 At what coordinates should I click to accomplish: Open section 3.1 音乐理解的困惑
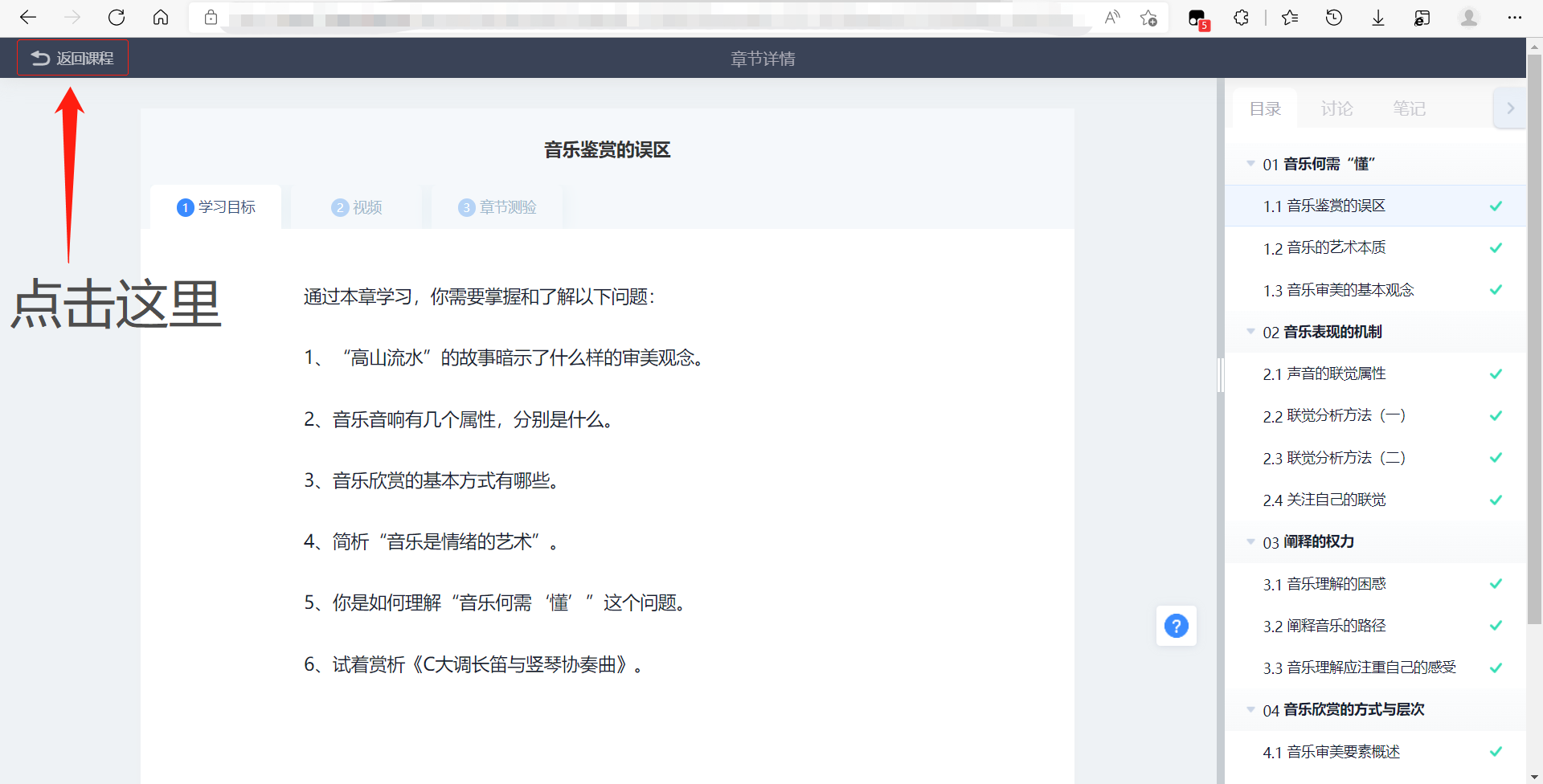tap(1375, 584)
